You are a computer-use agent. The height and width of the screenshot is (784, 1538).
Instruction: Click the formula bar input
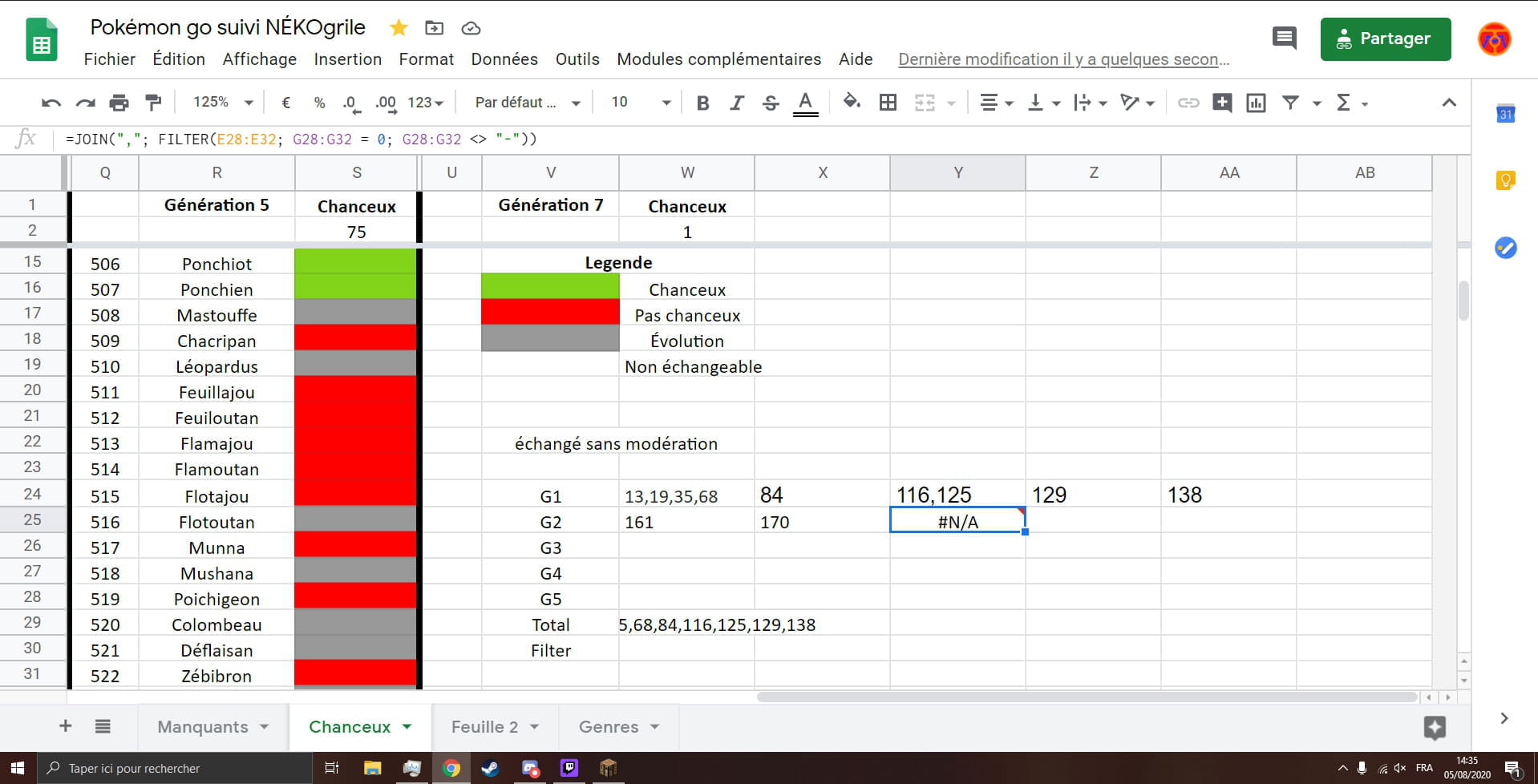762,139
